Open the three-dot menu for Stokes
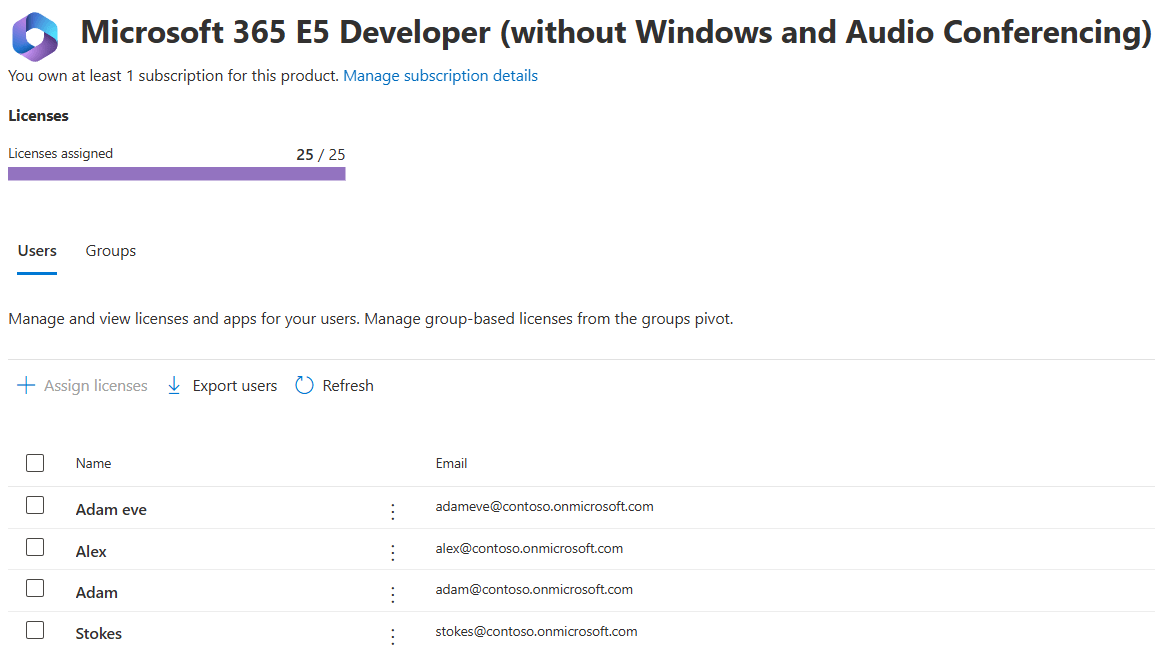This screenshot has width=1155, height=650. point(393,632)
